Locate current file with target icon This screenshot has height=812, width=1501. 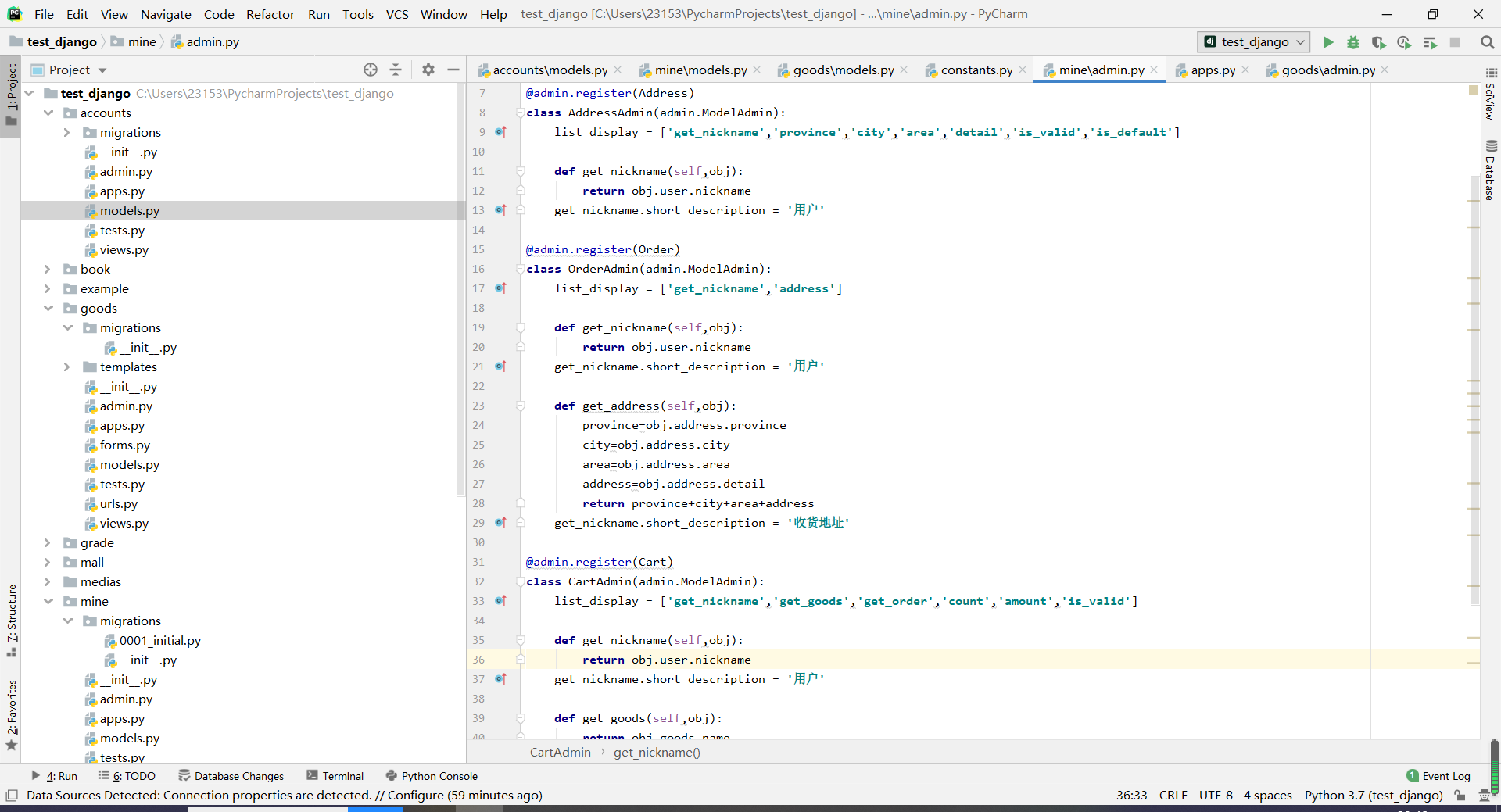tap(371, 70)
